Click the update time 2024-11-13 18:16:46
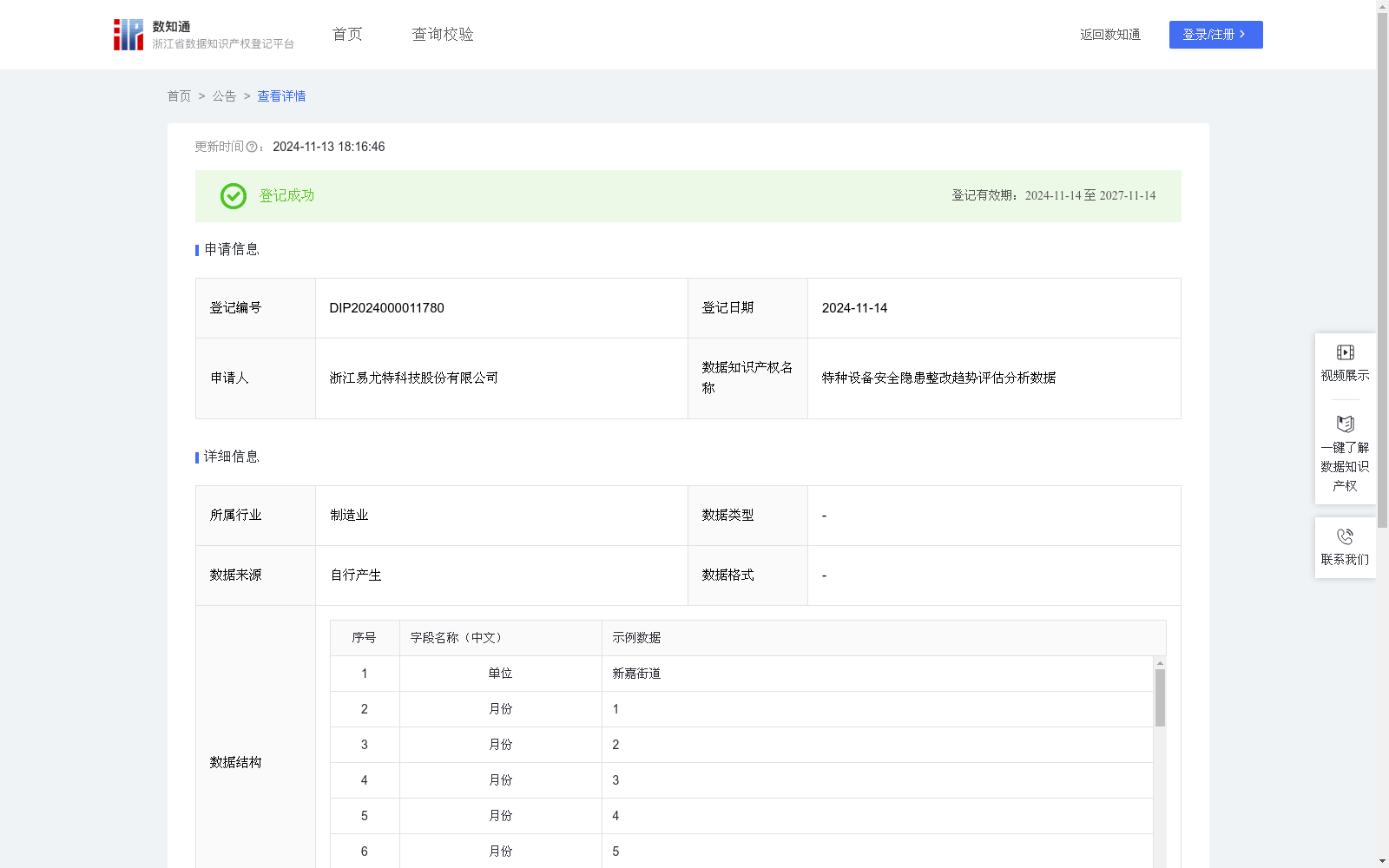This screenshot has height=868, width=1389. [x=328, y=148]
